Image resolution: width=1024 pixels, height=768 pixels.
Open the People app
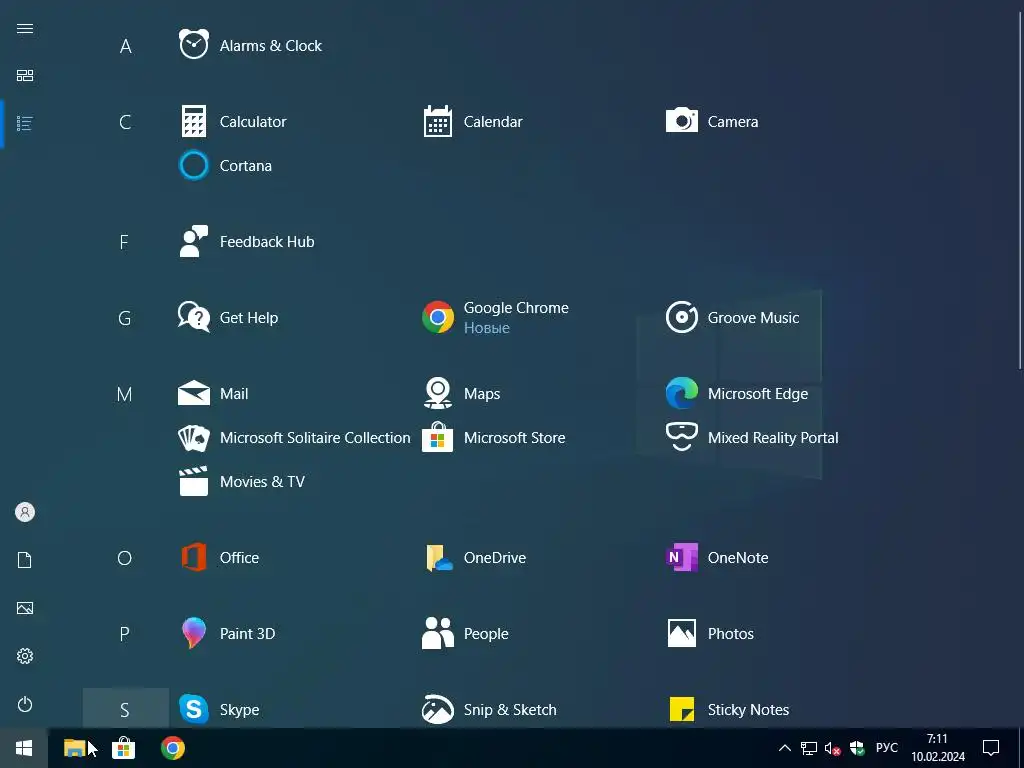(466, 633)
